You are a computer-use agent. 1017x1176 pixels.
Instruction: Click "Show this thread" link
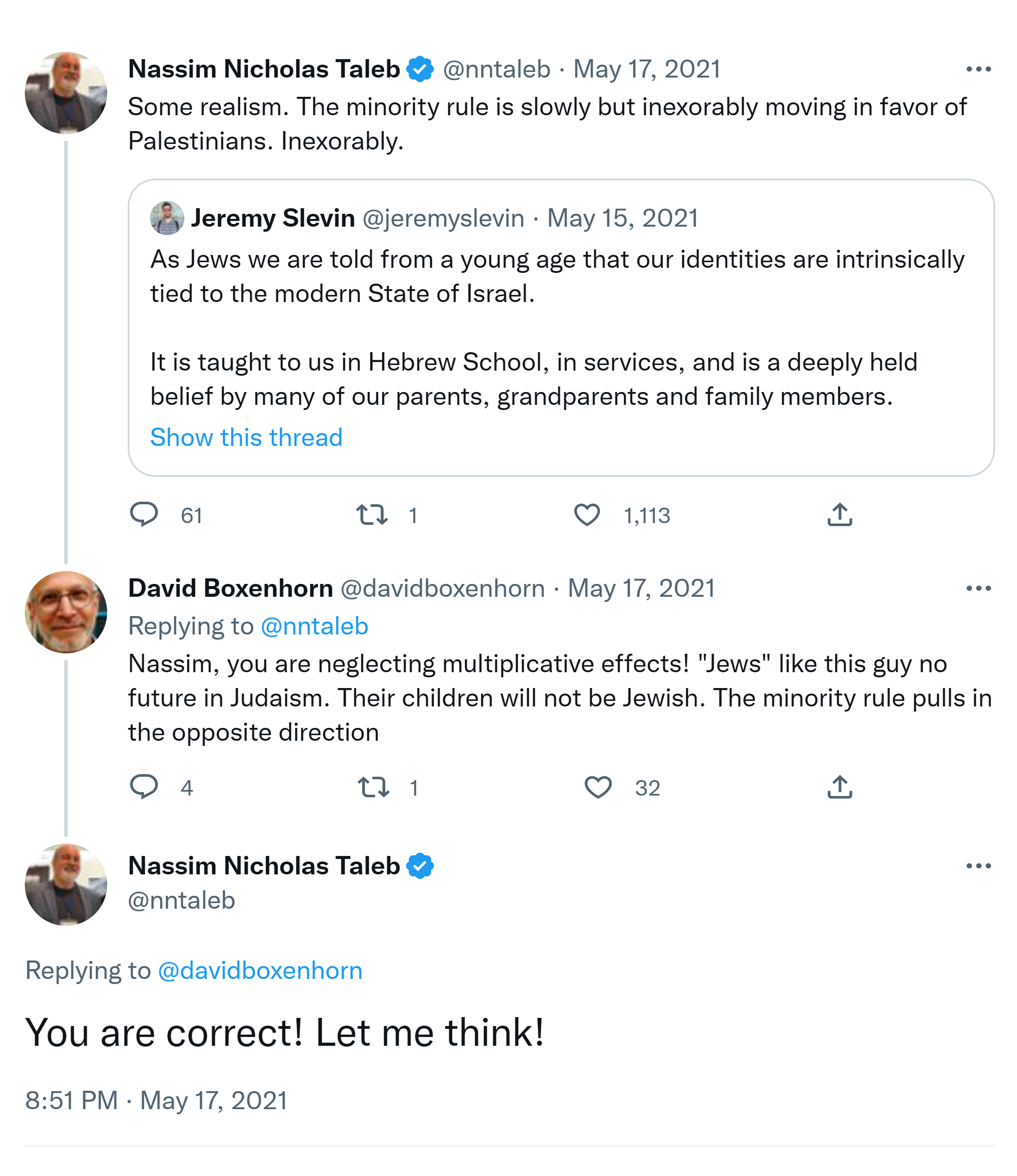click(246, 437)
